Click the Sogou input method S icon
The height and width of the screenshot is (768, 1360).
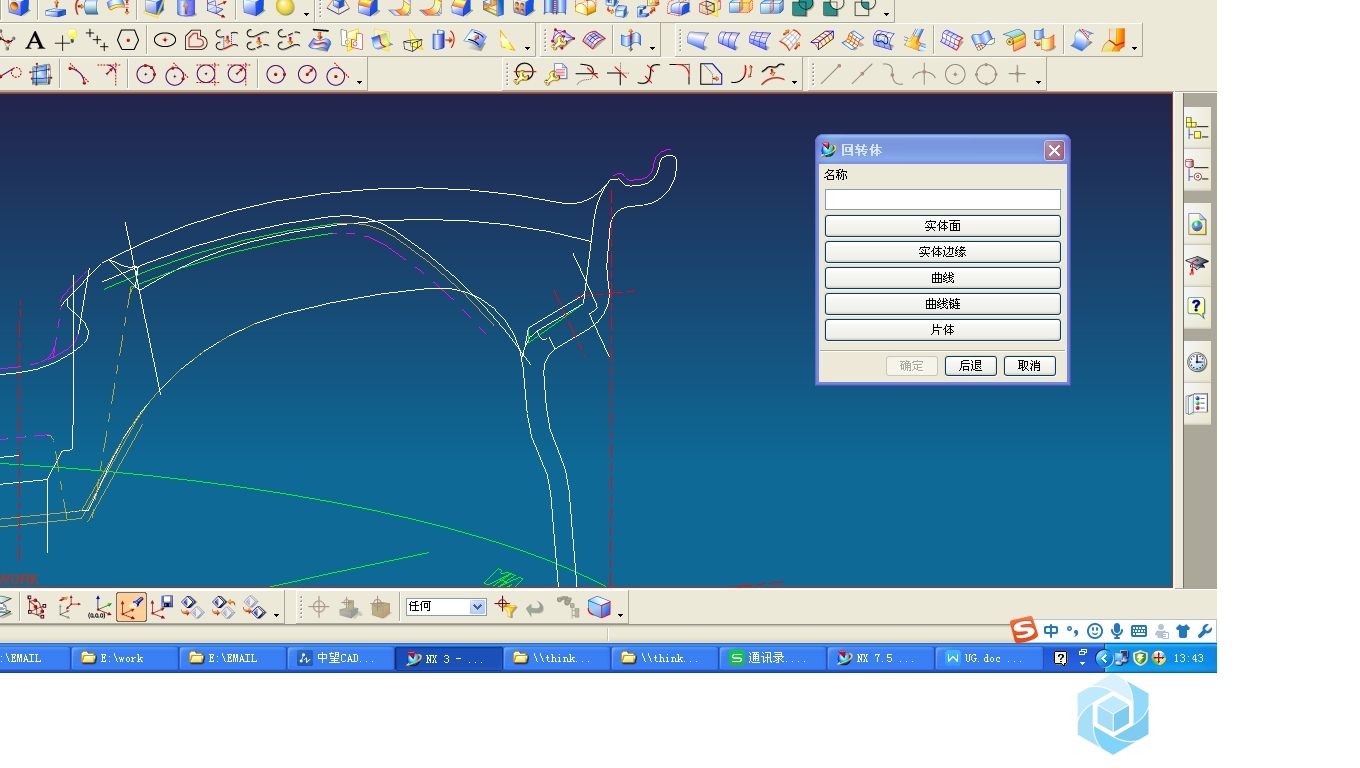point(1023,630)
